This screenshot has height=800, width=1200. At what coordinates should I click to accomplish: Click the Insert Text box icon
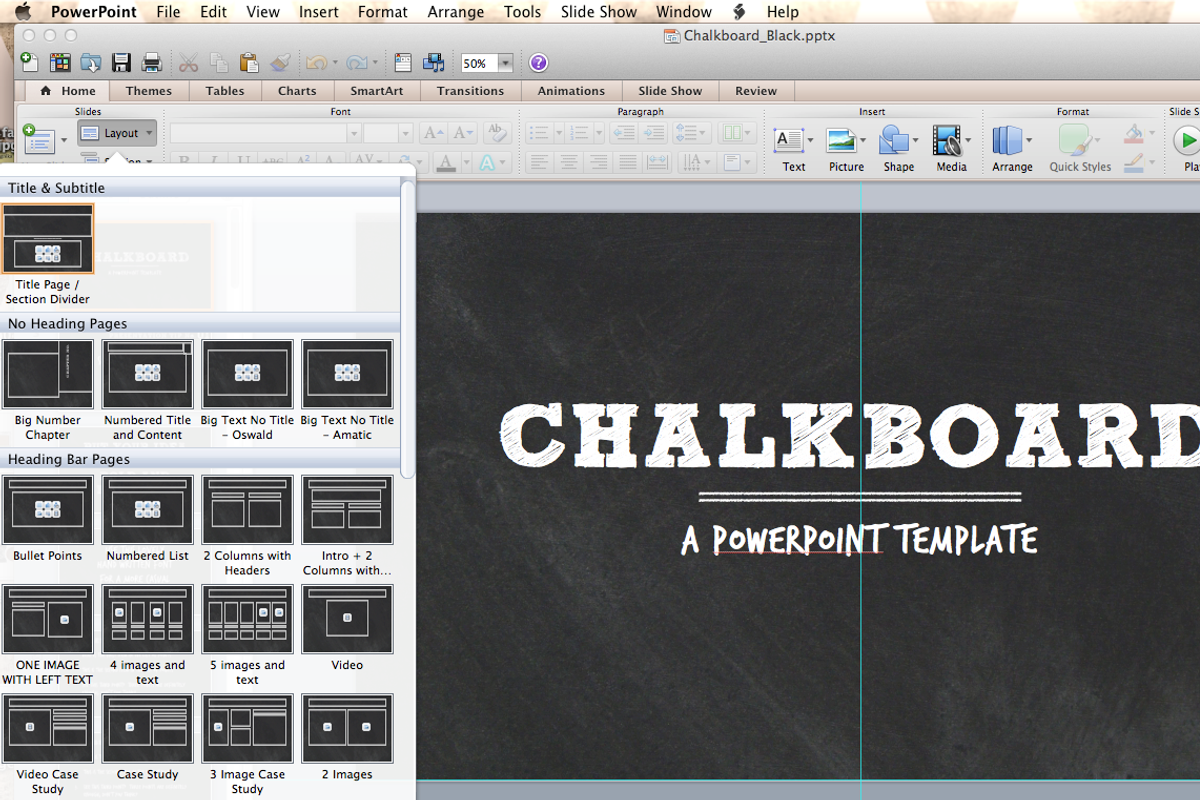pyautogui.click(x=789, y=141)
